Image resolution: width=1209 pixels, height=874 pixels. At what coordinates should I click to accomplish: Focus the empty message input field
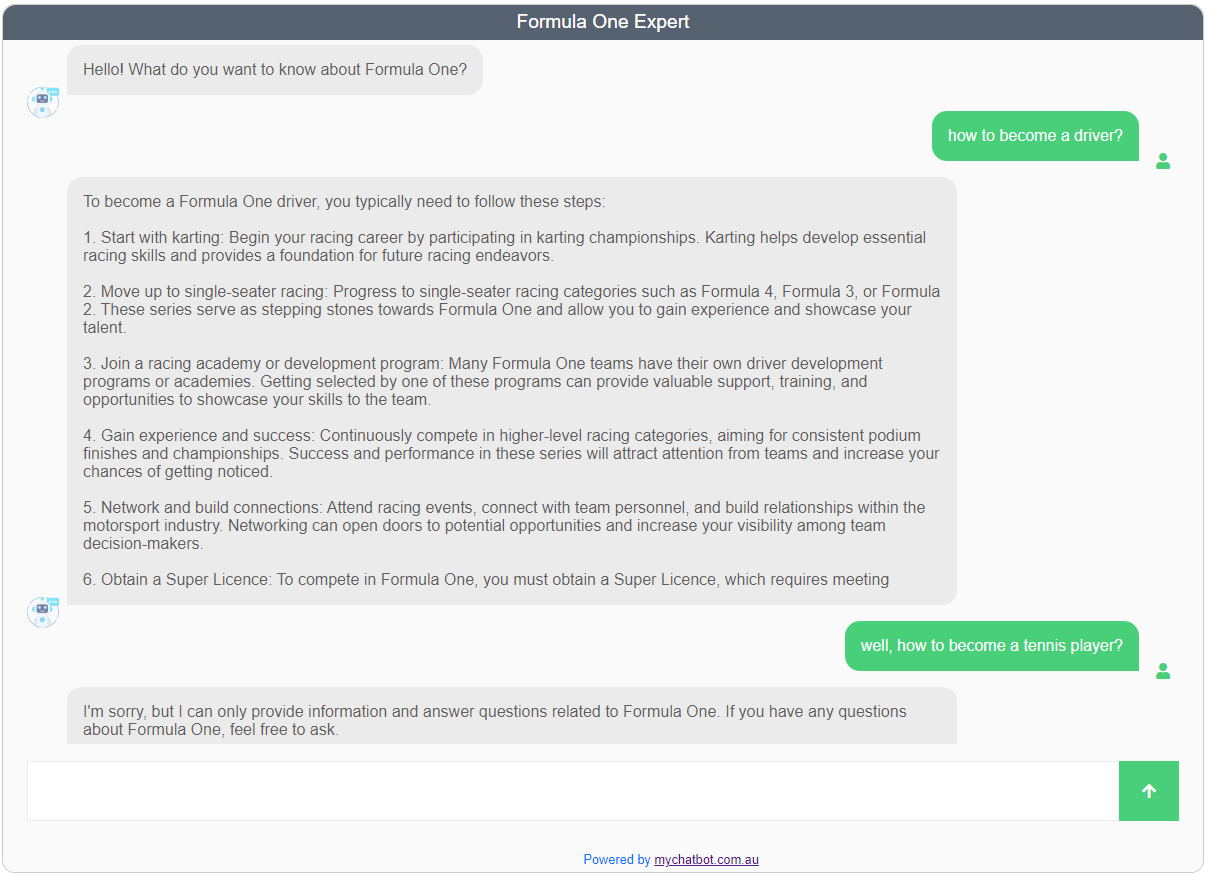pos(572,791)
